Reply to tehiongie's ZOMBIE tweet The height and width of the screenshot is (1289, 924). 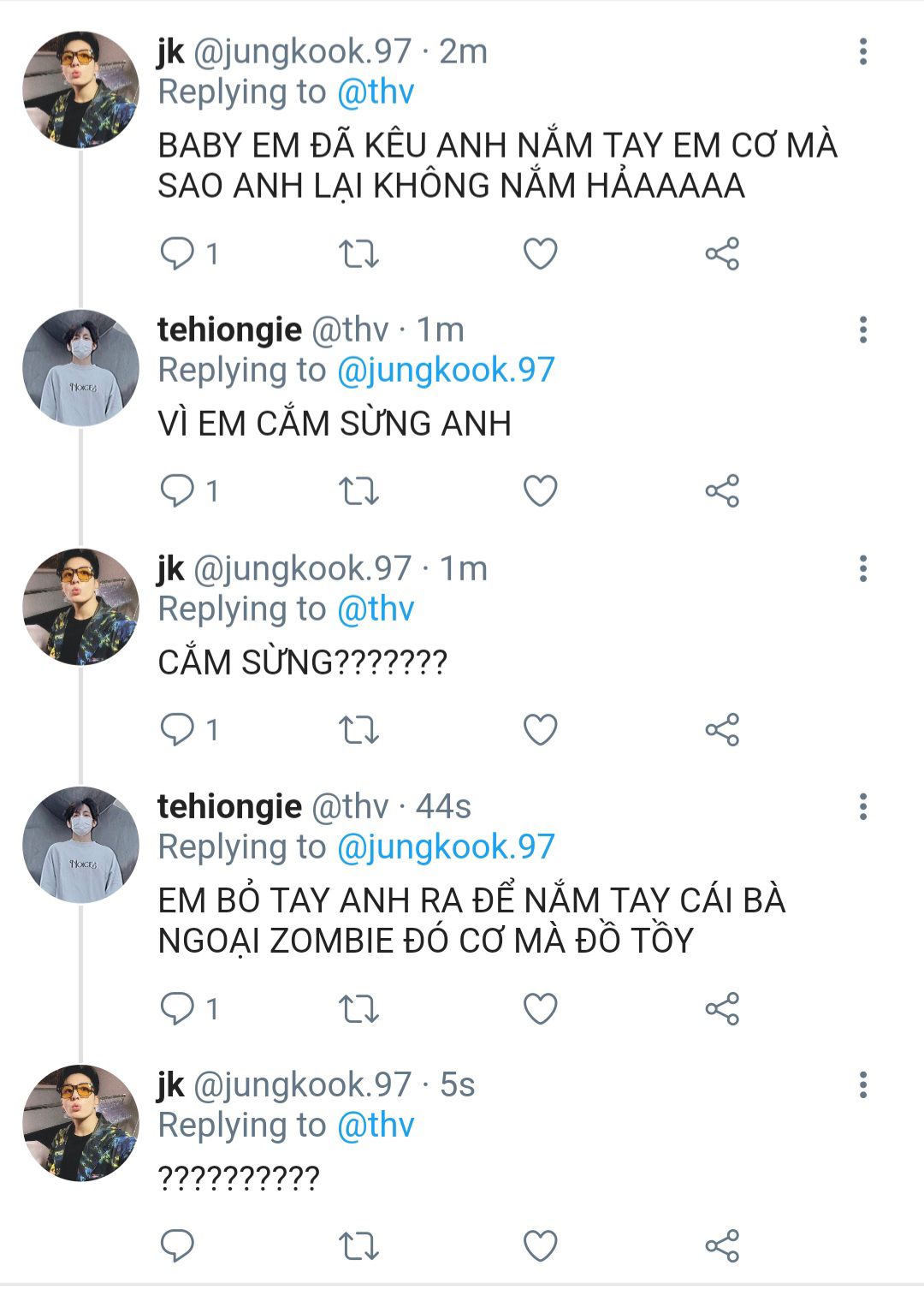(178, 1009)
